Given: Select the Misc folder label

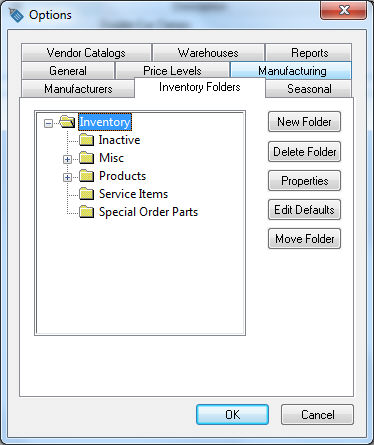Looking at the screenshot, I should [x=111, y=158].
